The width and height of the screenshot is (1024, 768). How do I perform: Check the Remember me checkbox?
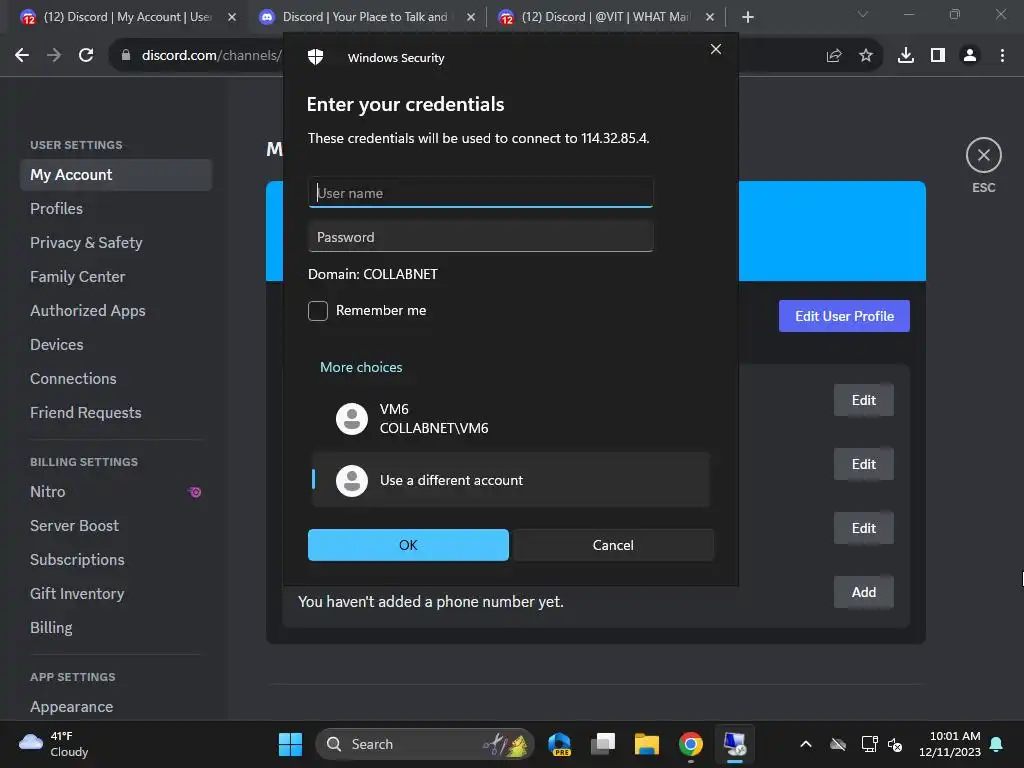tap(318, 311)
